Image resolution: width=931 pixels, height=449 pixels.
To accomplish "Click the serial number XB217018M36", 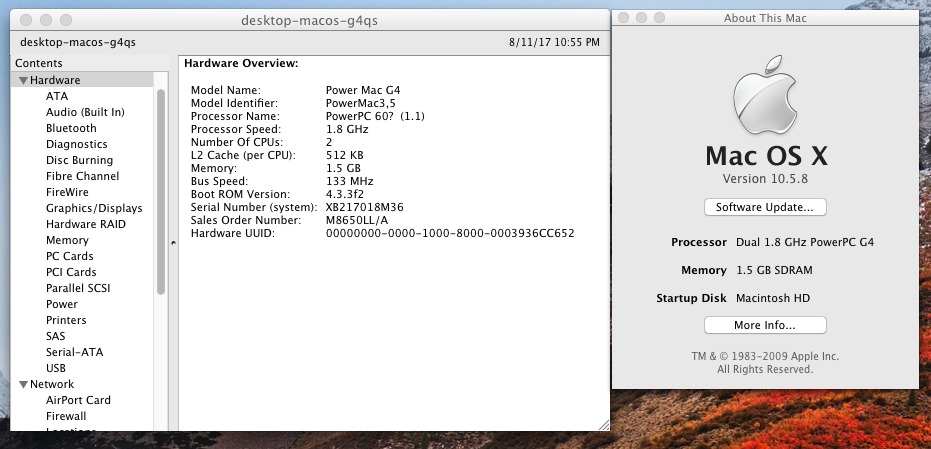I will click(x=365, y=208).
